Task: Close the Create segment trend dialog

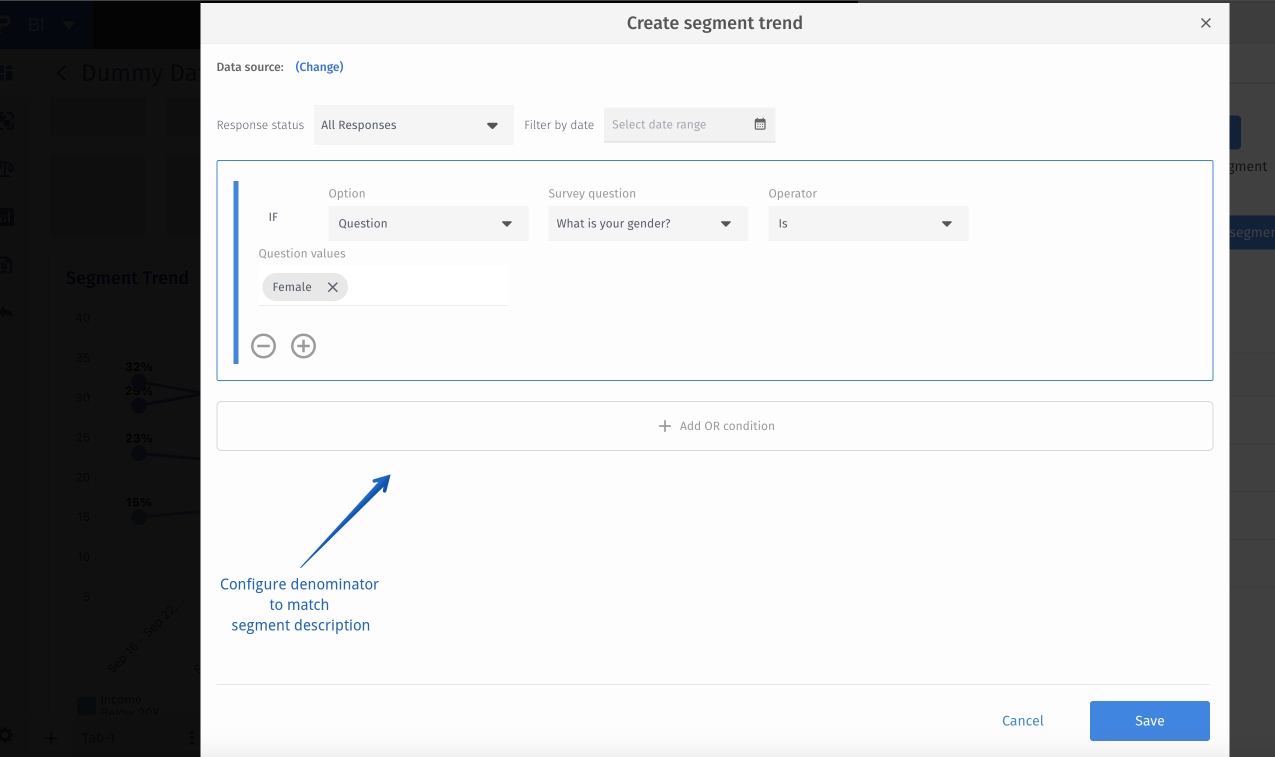Action: click(1205, 23)
